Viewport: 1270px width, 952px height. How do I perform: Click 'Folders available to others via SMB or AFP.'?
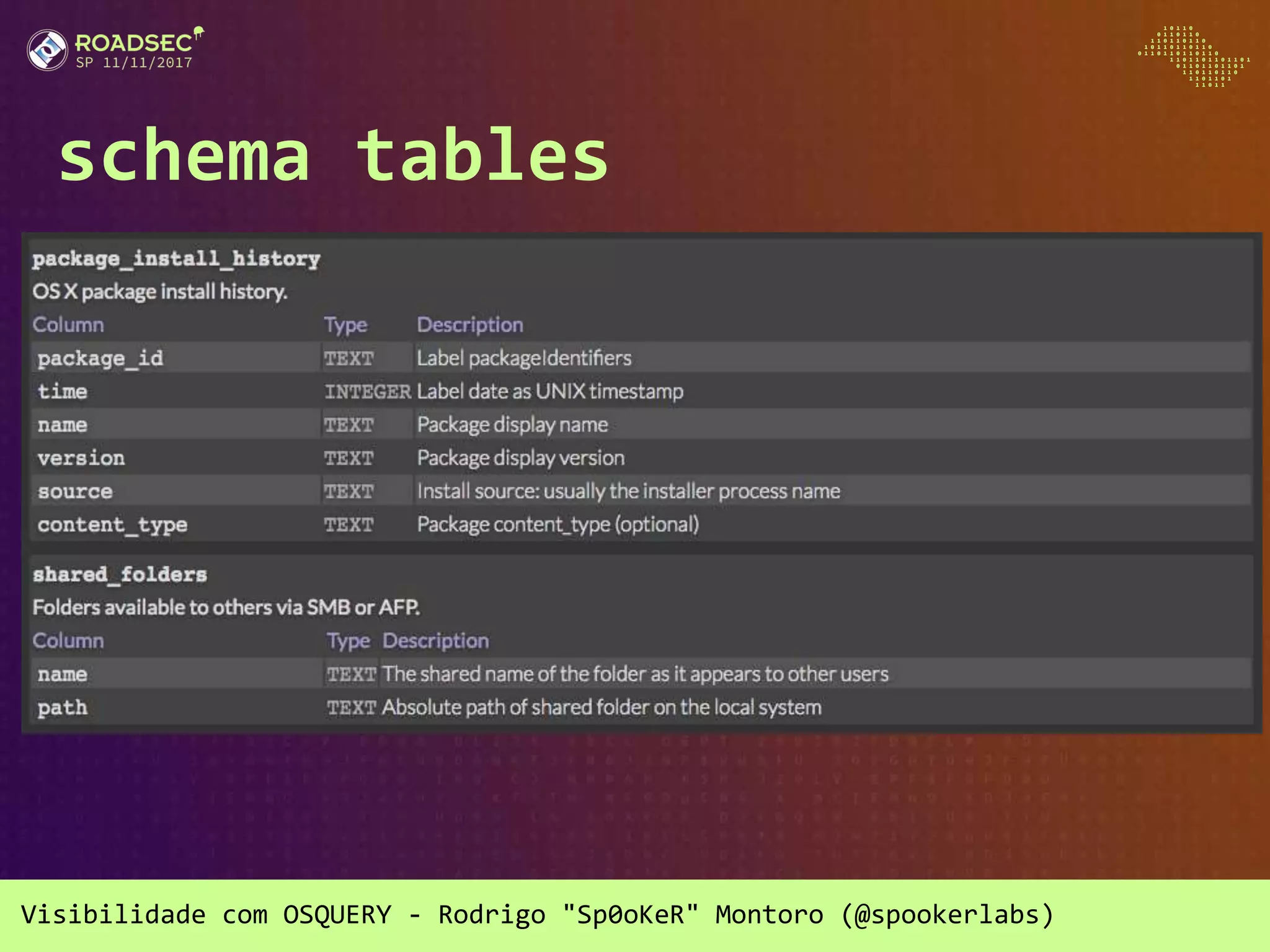[226, 607]
